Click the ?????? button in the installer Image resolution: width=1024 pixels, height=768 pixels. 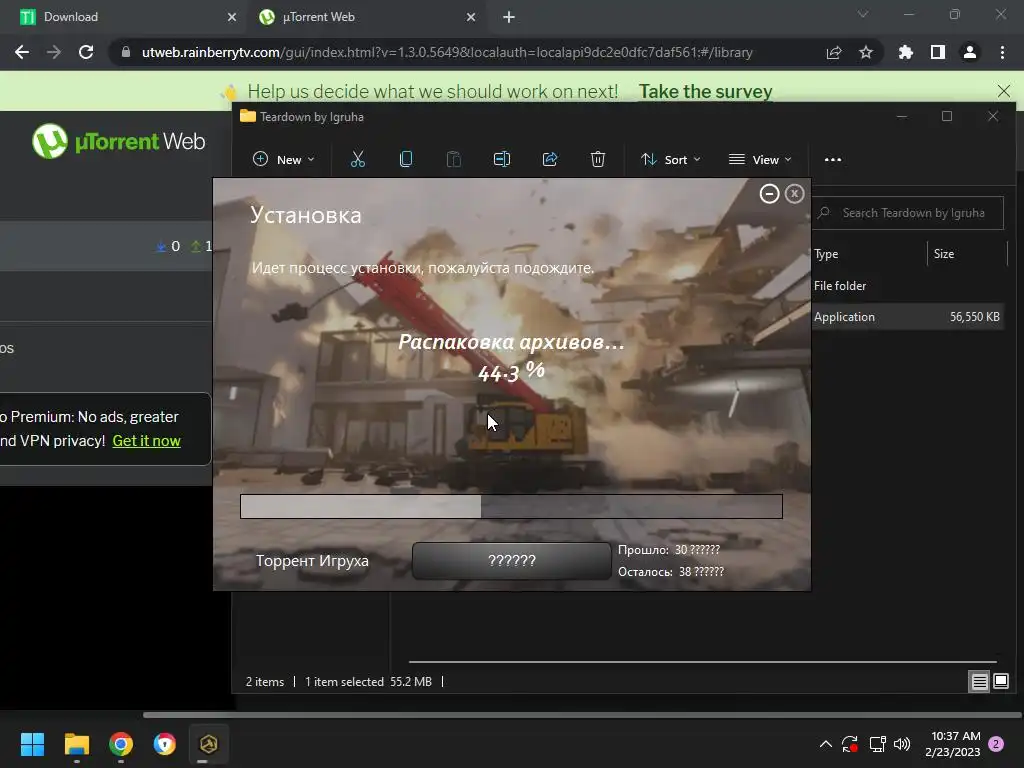511,560
